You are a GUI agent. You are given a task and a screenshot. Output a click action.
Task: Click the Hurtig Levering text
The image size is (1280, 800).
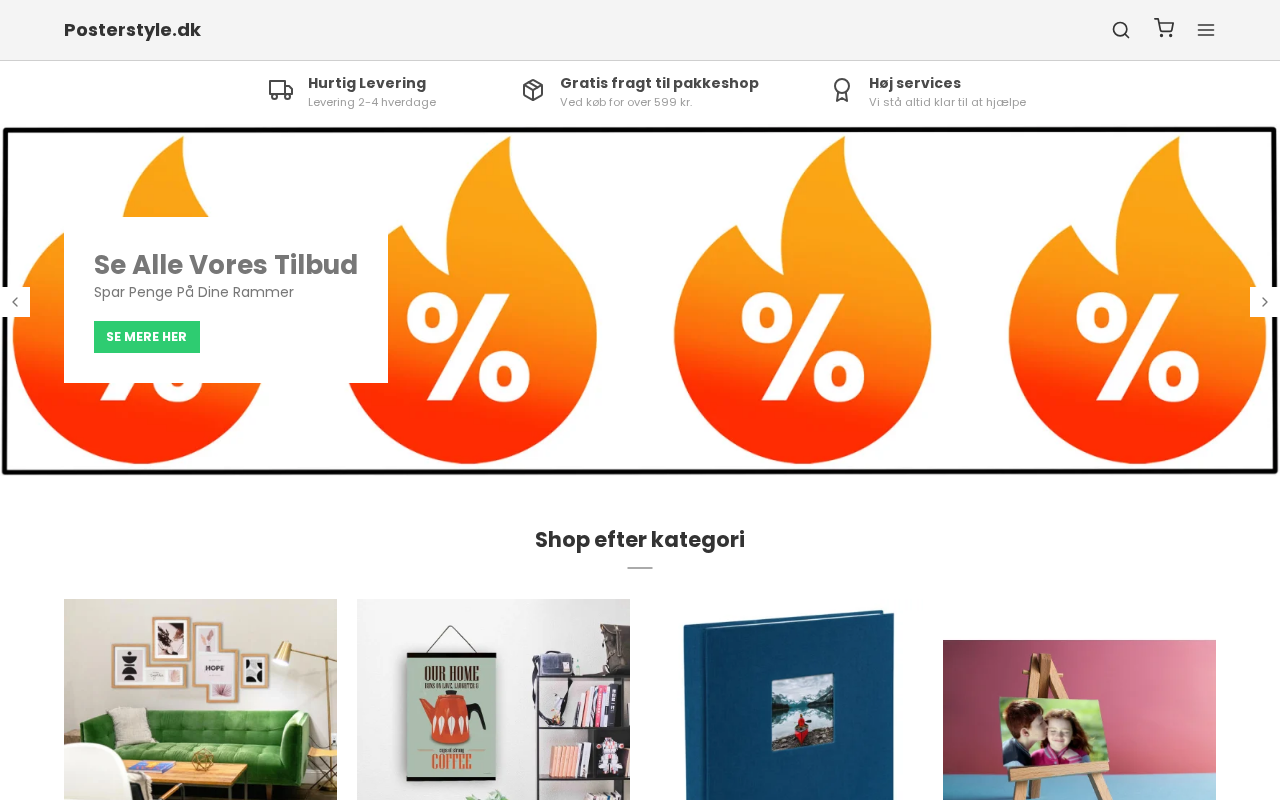click(x=367, y=83)
